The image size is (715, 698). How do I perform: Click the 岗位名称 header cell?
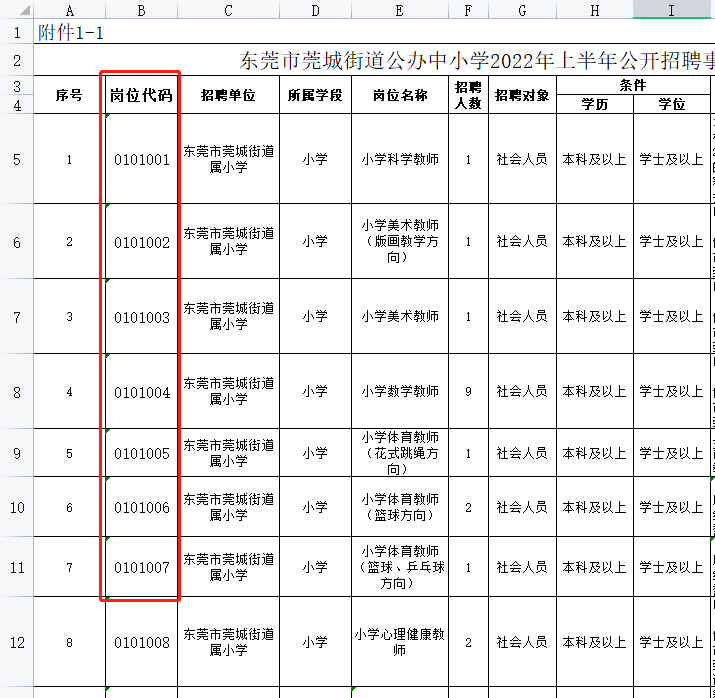[400, 96]
